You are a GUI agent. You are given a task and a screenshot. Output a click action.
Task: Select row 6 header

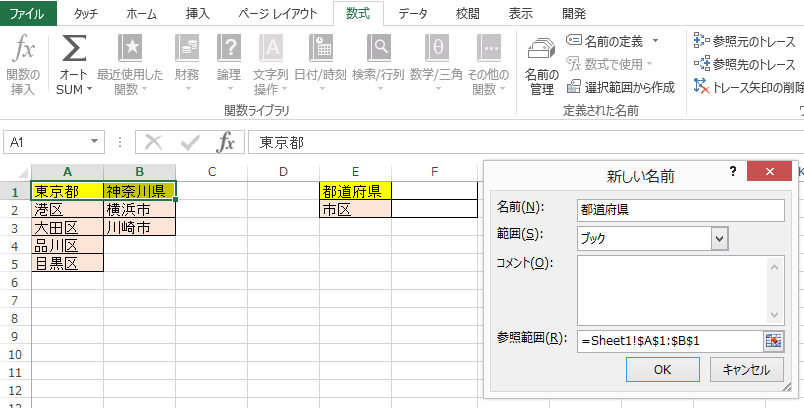coord(15,282)
